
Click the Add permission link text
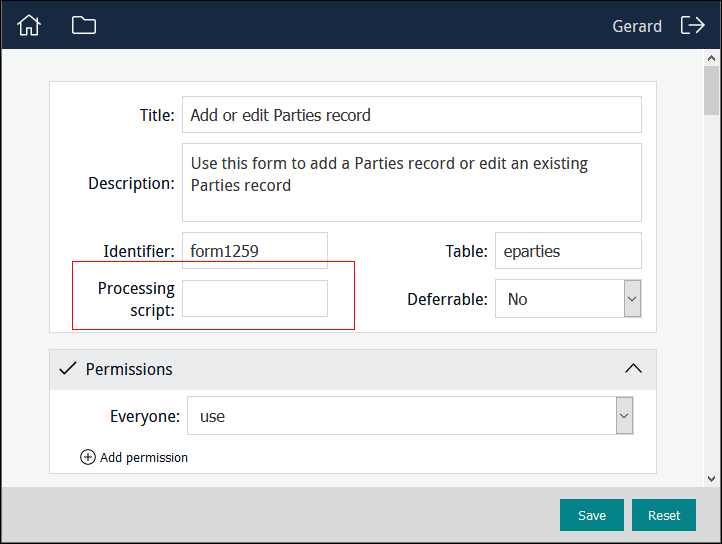pos(144,457)
